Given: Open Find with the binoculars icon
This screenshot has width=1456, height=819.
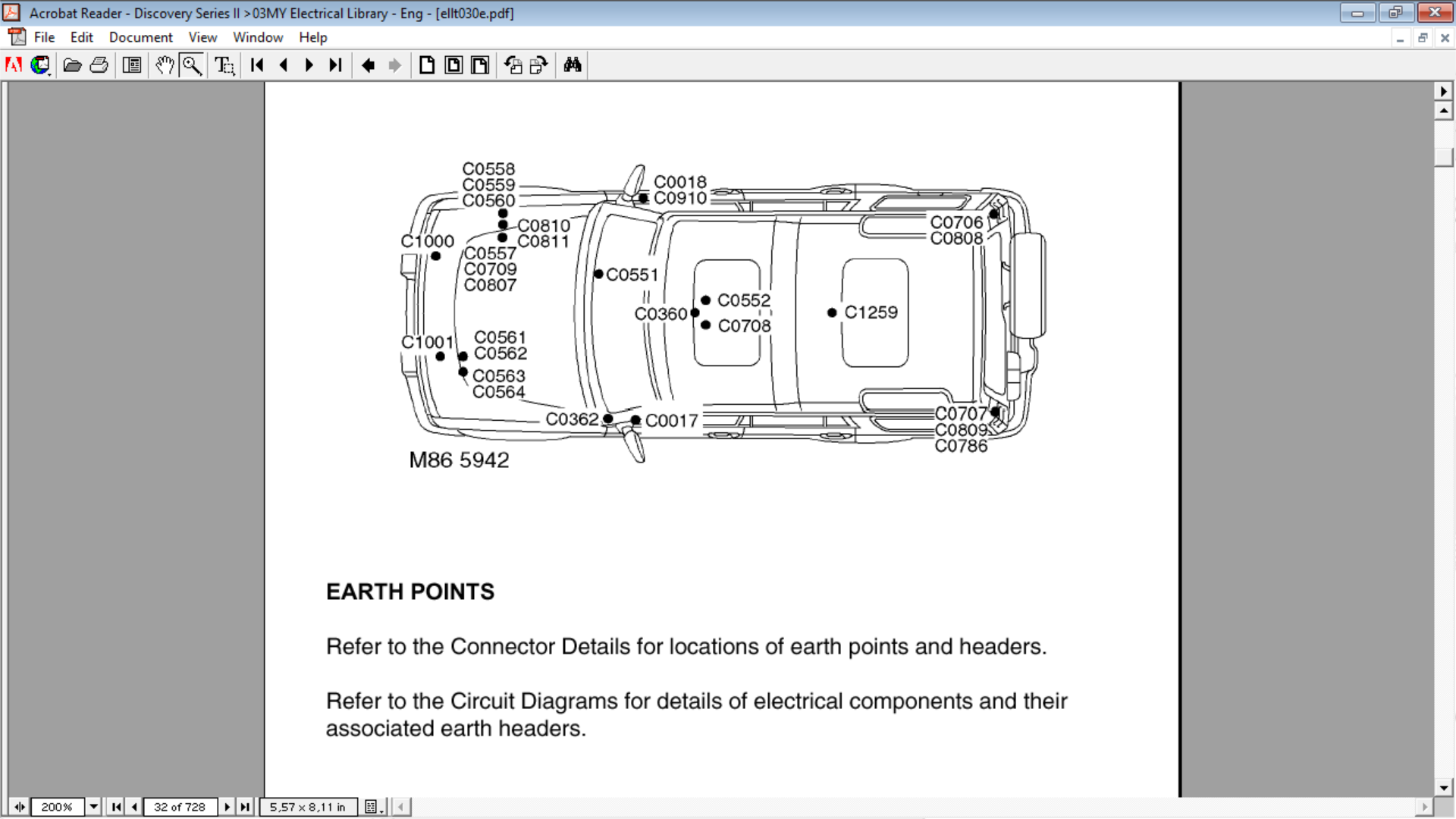Looking at the screenshot, I should point(573,65).
